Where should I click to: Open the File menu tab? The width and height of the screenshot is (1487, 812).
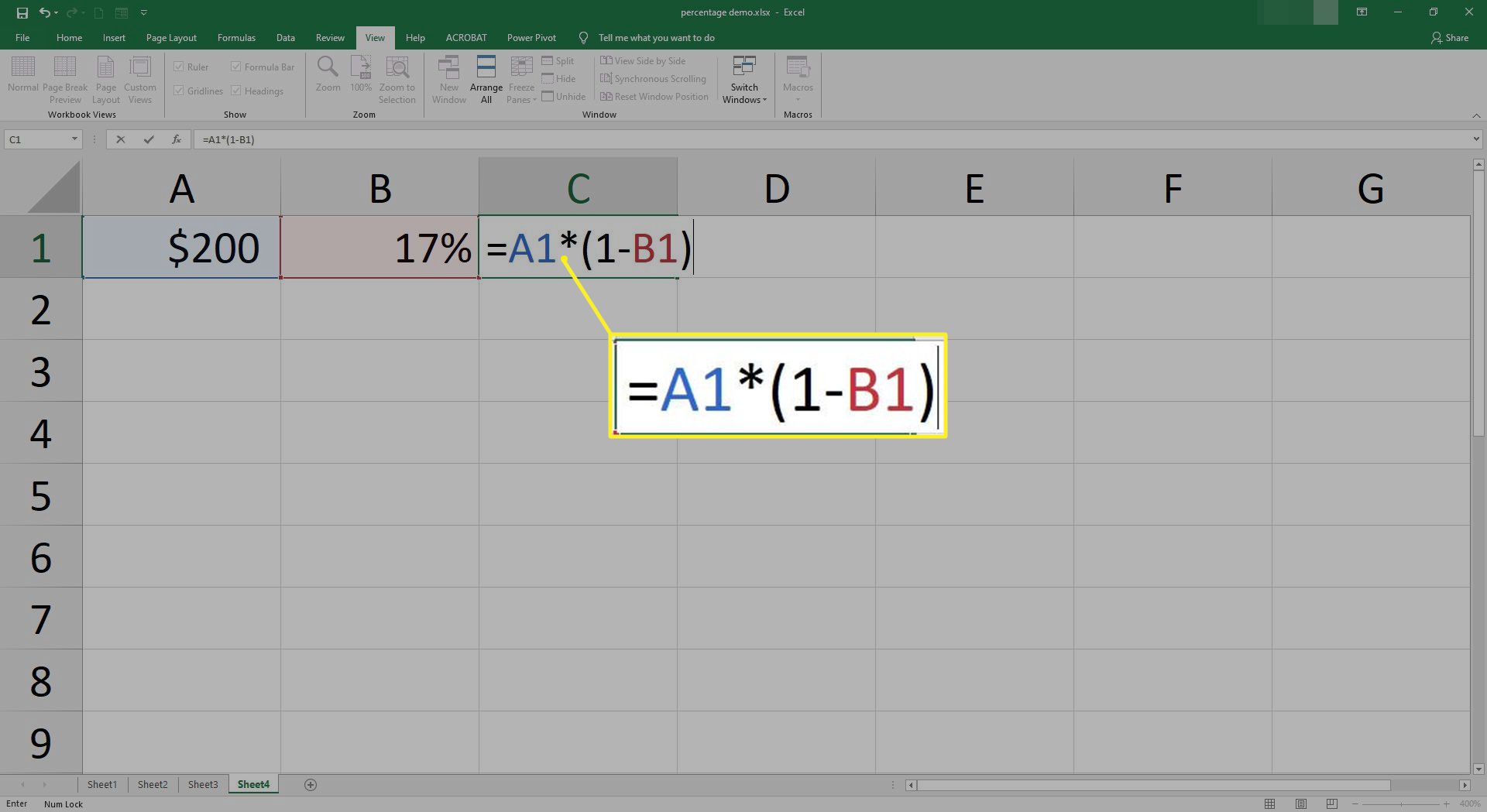point(22,37)
